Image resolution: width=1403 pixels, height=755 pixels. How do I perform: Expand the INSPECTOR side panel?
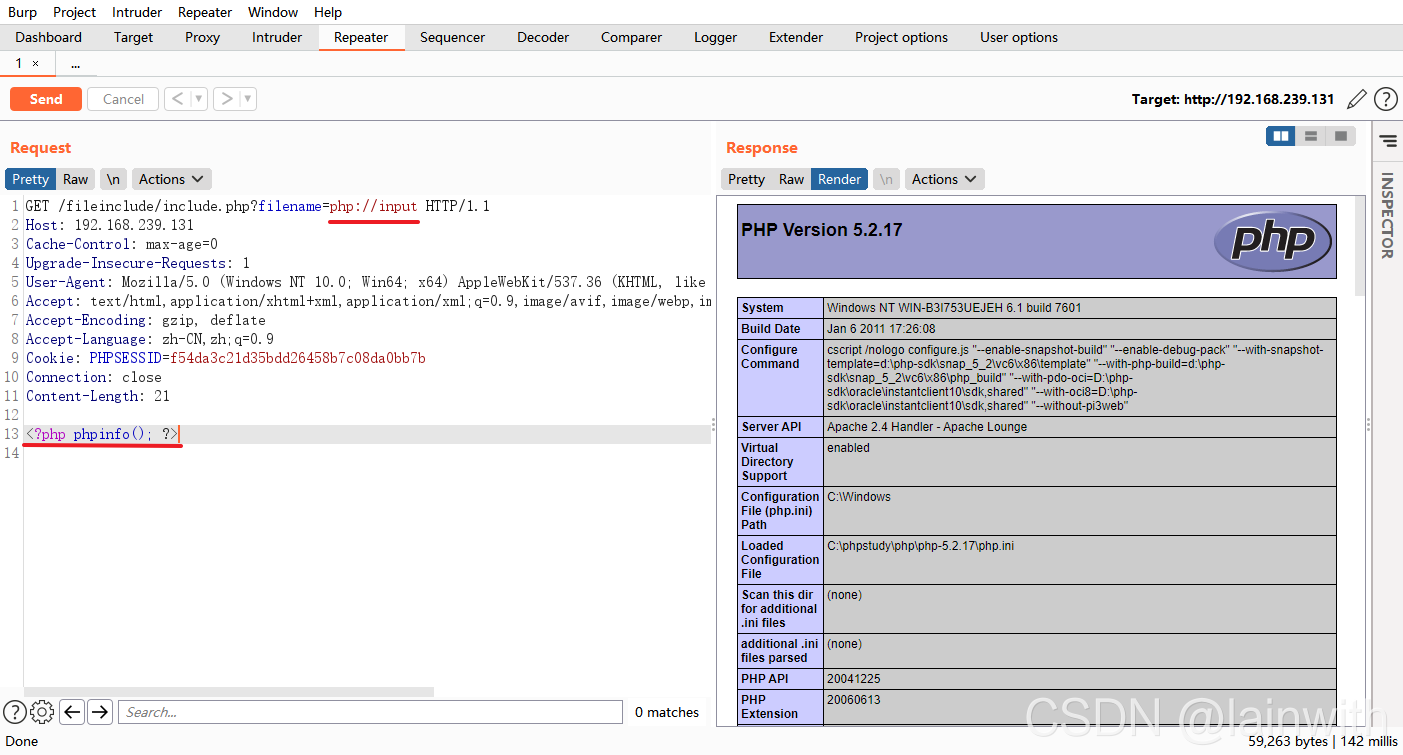click(x=1387, y=215)
